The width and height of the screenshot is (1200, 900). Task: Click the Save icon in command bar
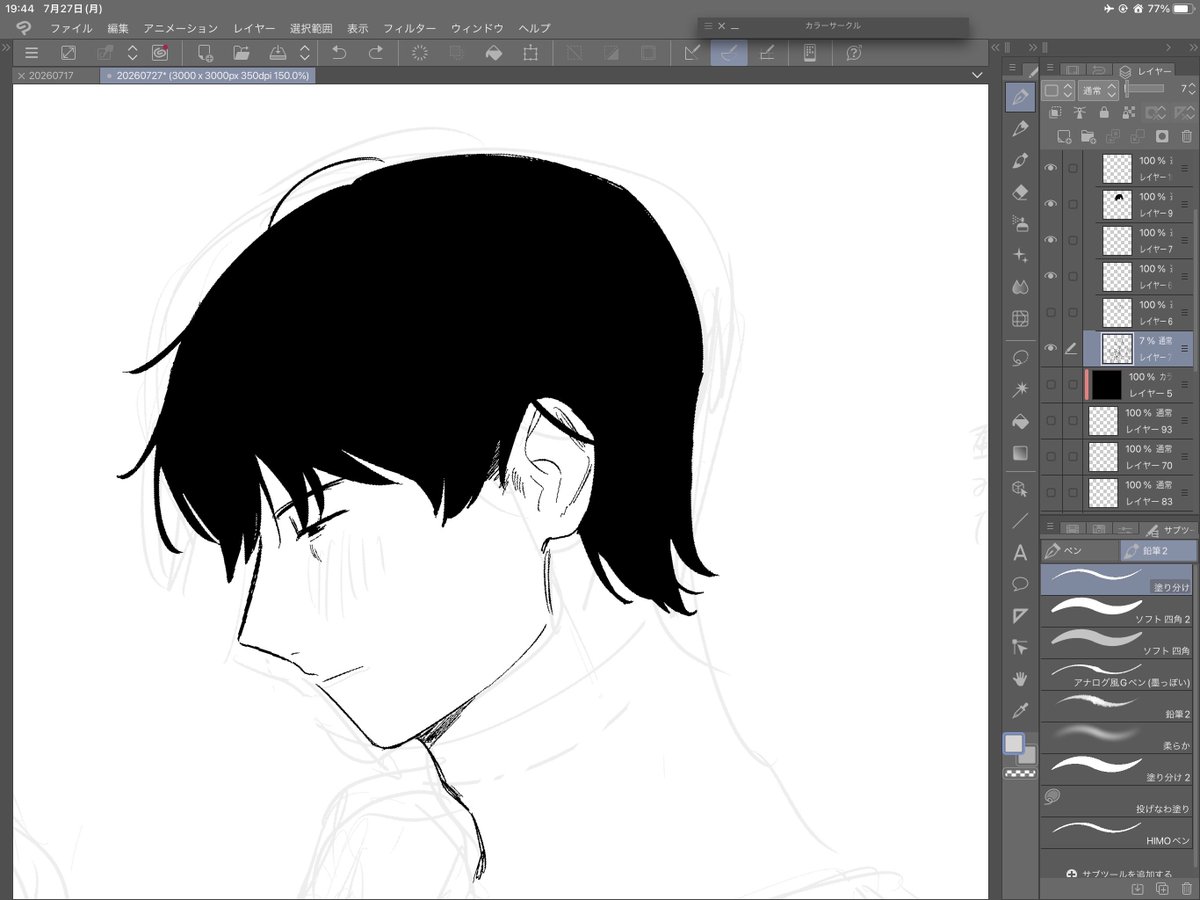click(x=279, y=53)
